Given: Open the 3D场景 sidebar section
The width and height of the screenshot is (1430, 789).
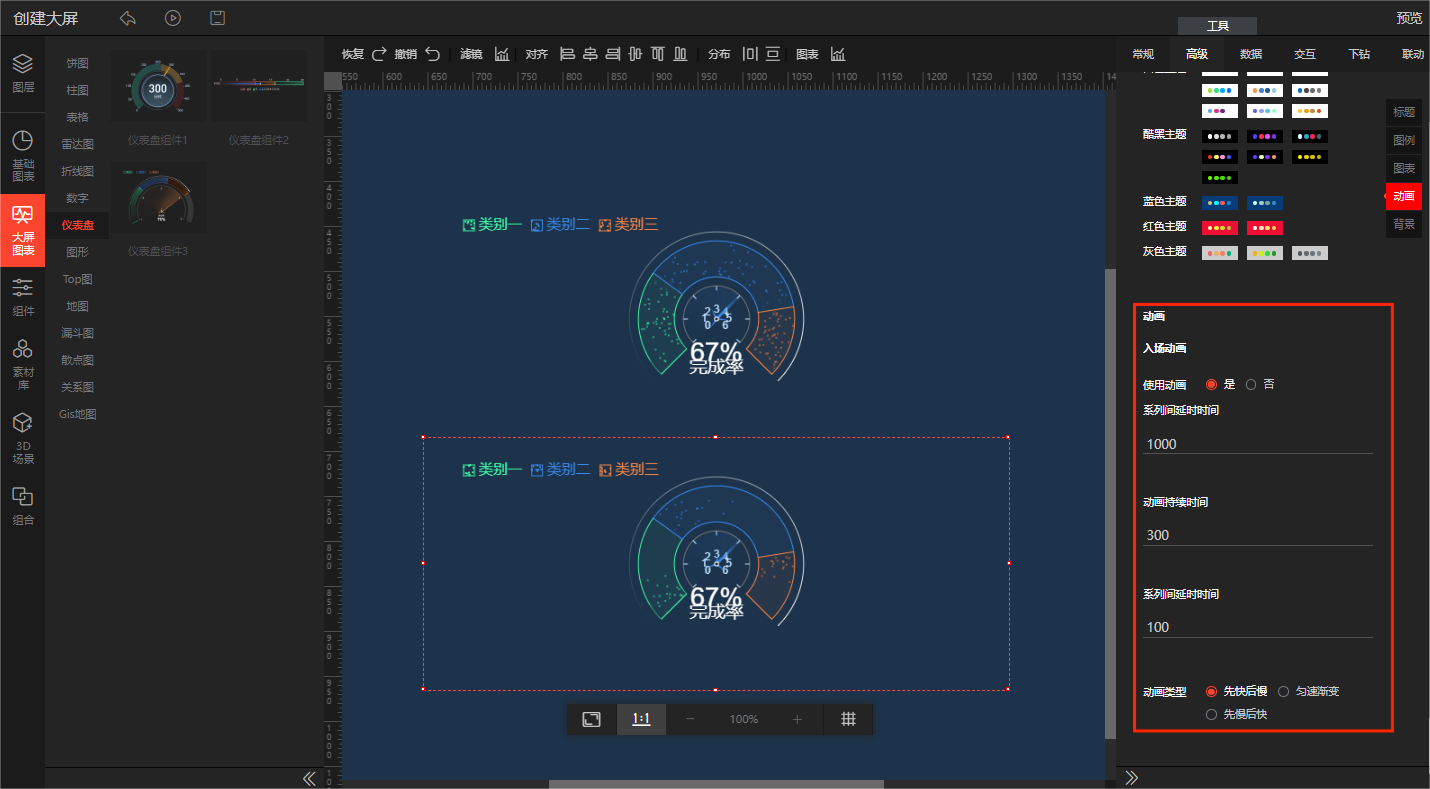Looking at the screenshot, I should tap(22, 439).
